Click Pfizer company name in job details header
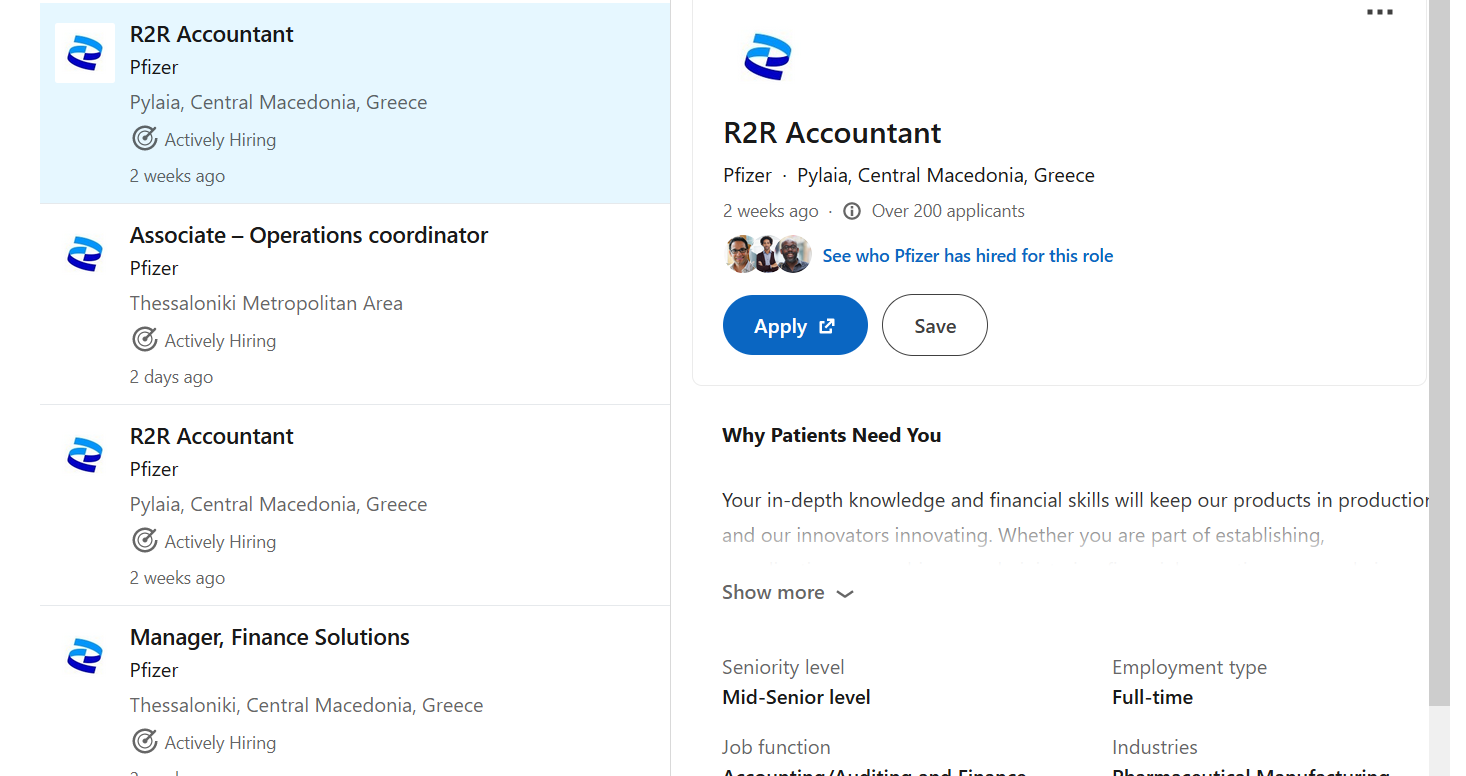 [748, 175]
